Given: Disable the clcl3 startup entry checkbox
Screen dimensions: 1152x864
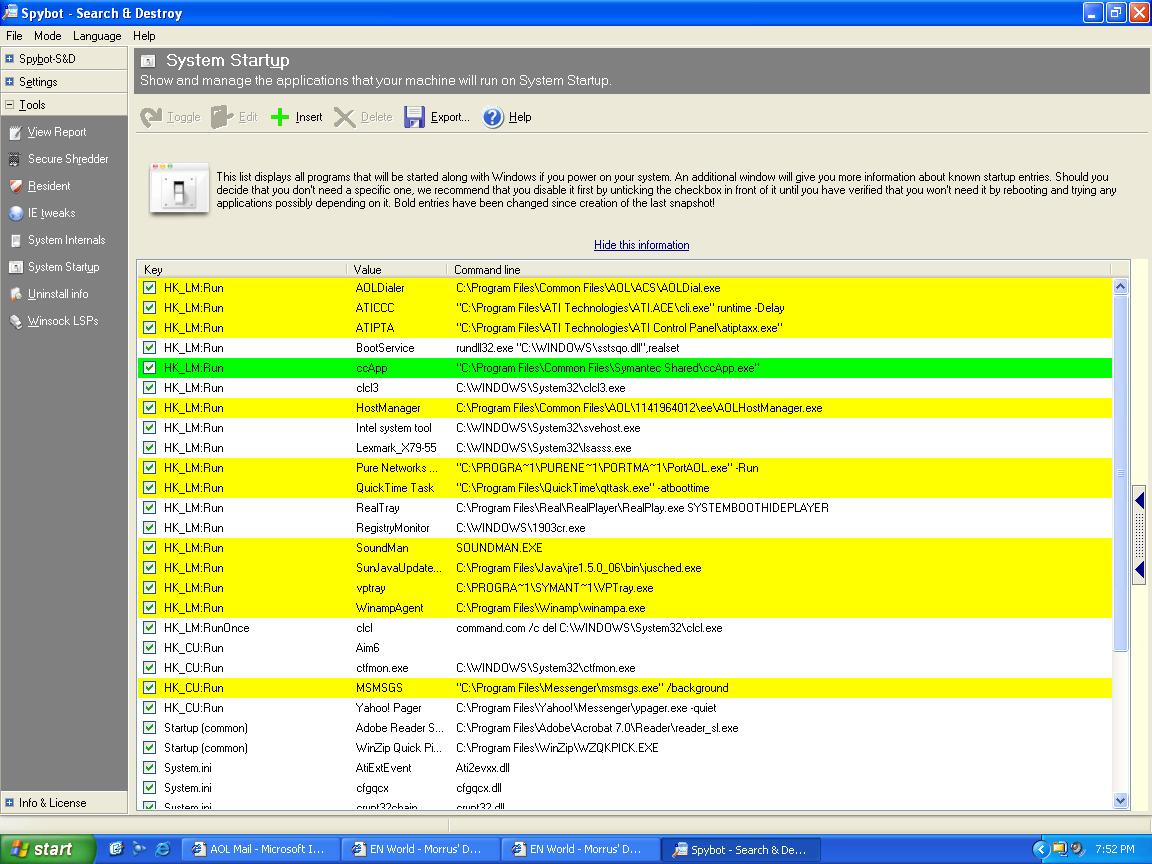Looking at the screenshot, I should pos(150,388).
